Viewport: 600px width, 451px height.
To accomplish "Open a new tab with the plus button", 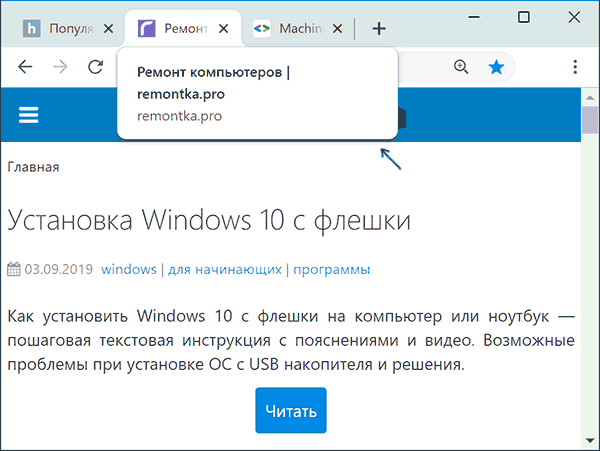I will point(379,29).
